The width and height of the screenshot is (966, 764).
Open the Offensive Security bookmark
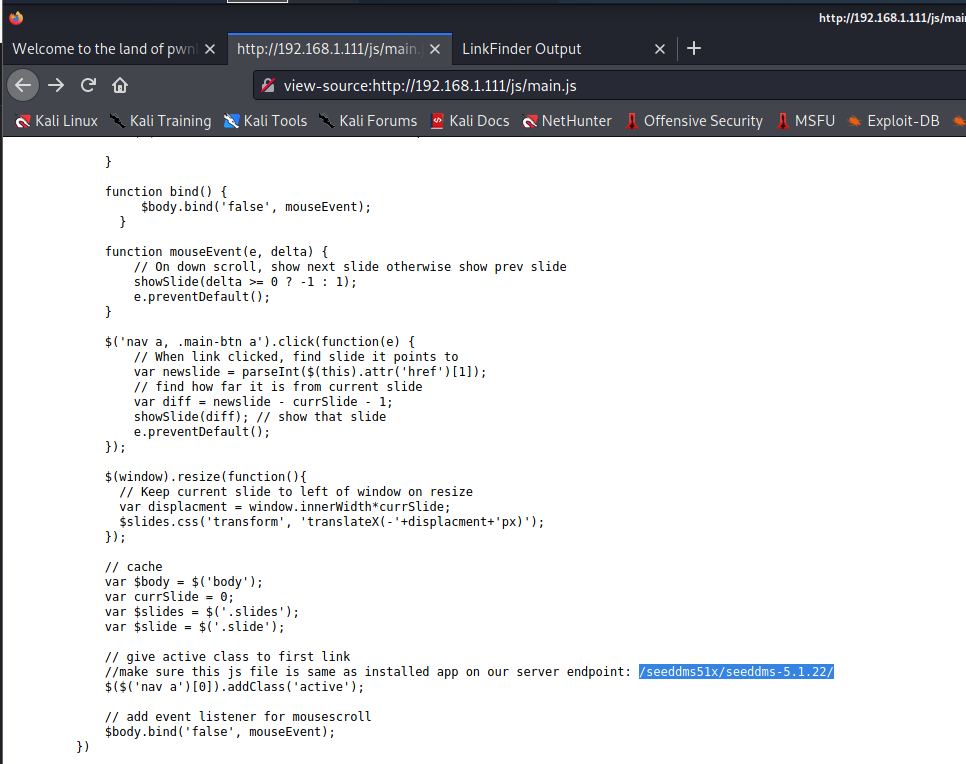693,121
